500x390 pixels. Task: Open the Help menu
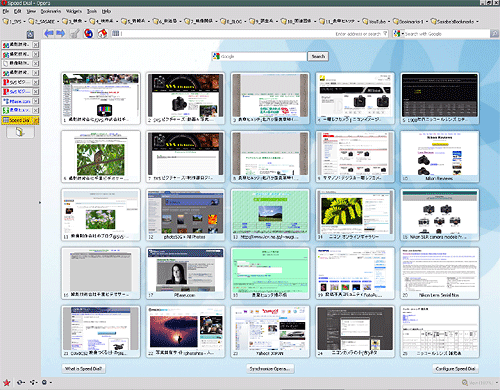[106, 11]
